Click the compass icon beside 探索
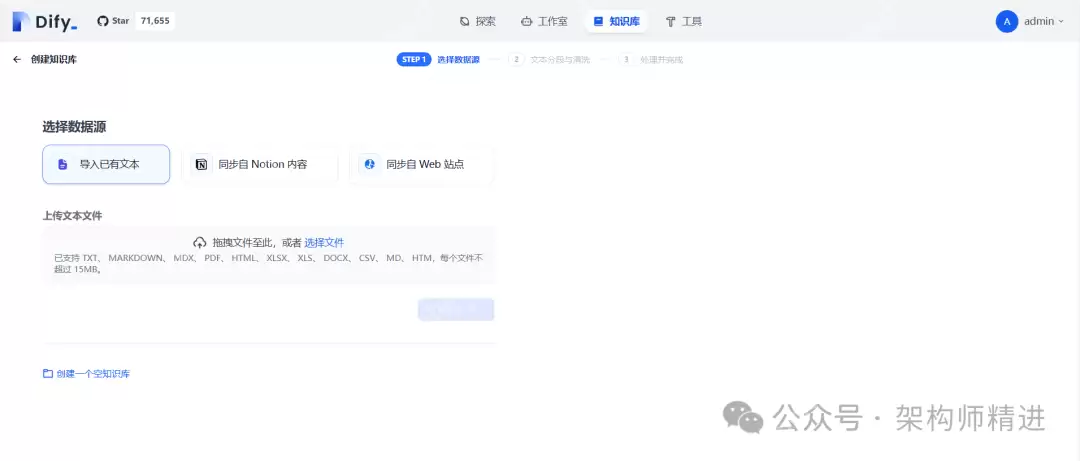 point(465,21)
